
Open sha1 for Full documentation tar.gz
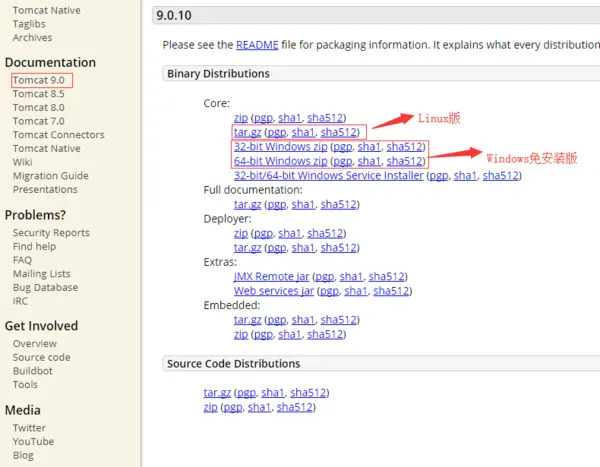pyautogui.click(x=303, y=204)
